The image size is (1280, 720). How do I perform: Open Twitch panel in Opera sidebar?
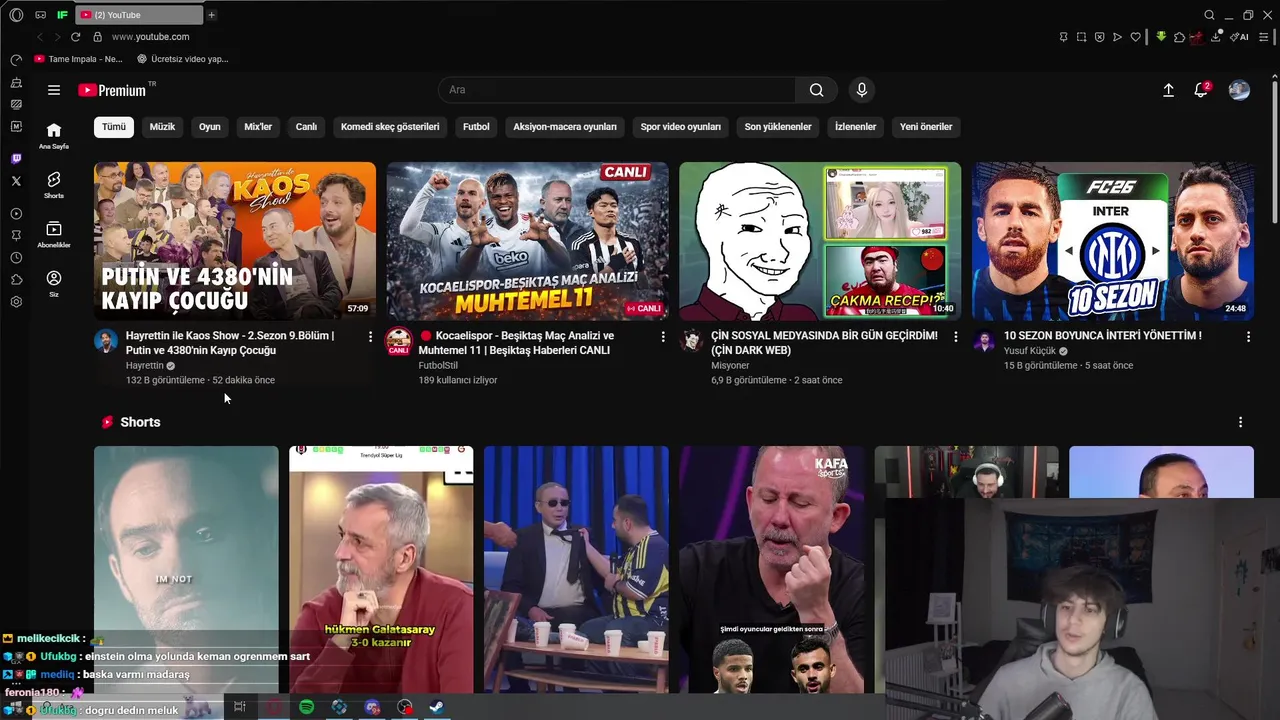click(16, 159)
